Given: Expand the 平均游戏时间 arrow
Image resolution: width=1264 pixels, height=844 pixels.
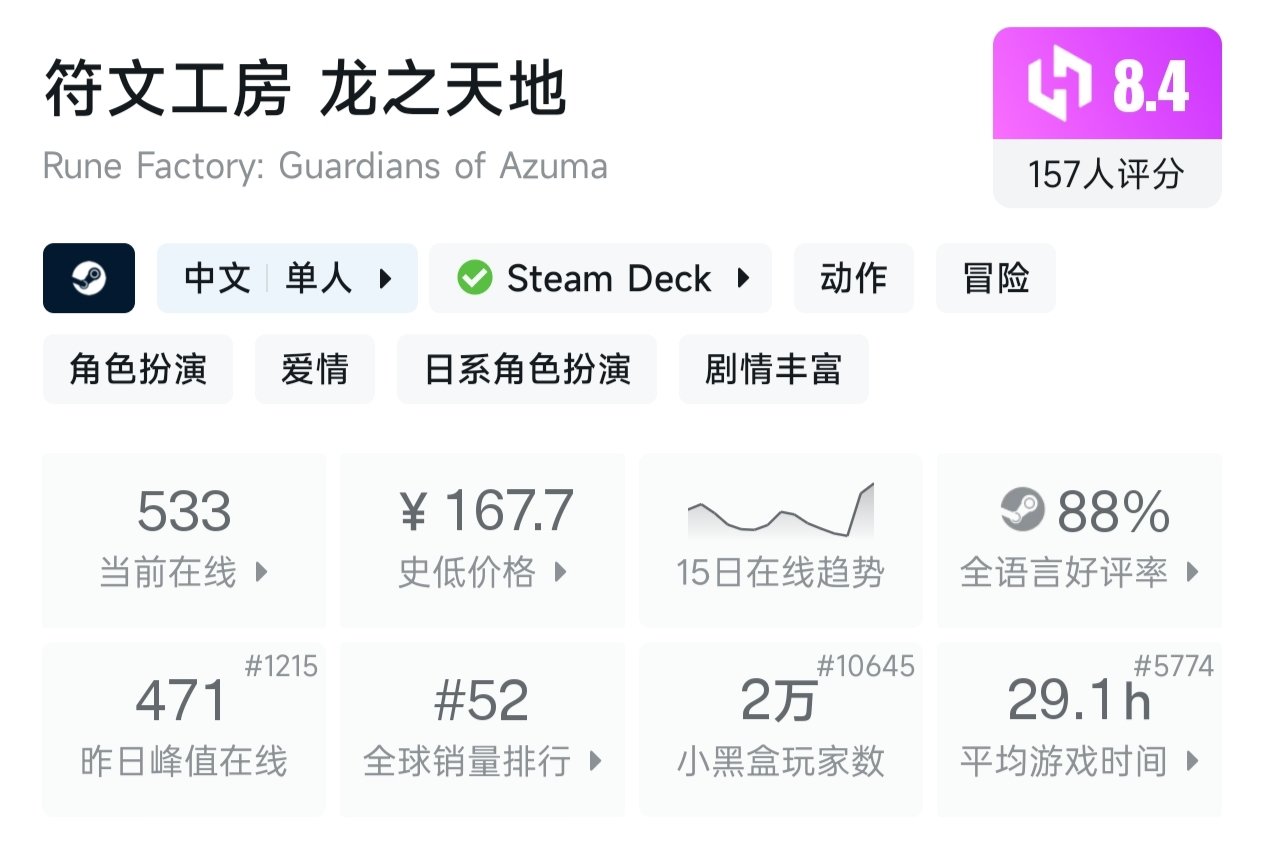Looking at the screenshot, I should (x=1192, y=762).
